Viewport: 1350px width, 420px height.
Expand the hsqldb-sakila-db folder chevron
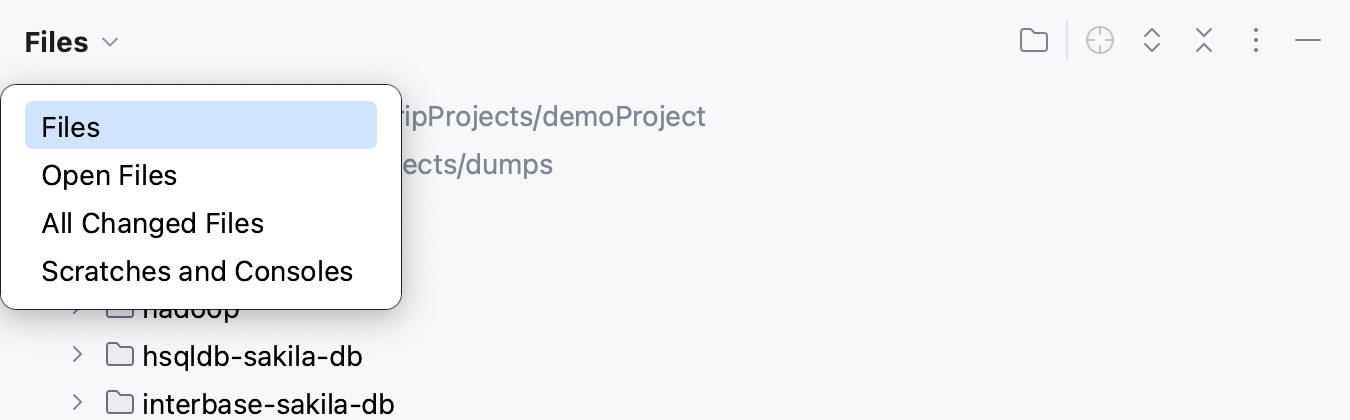tap(78, 356)
